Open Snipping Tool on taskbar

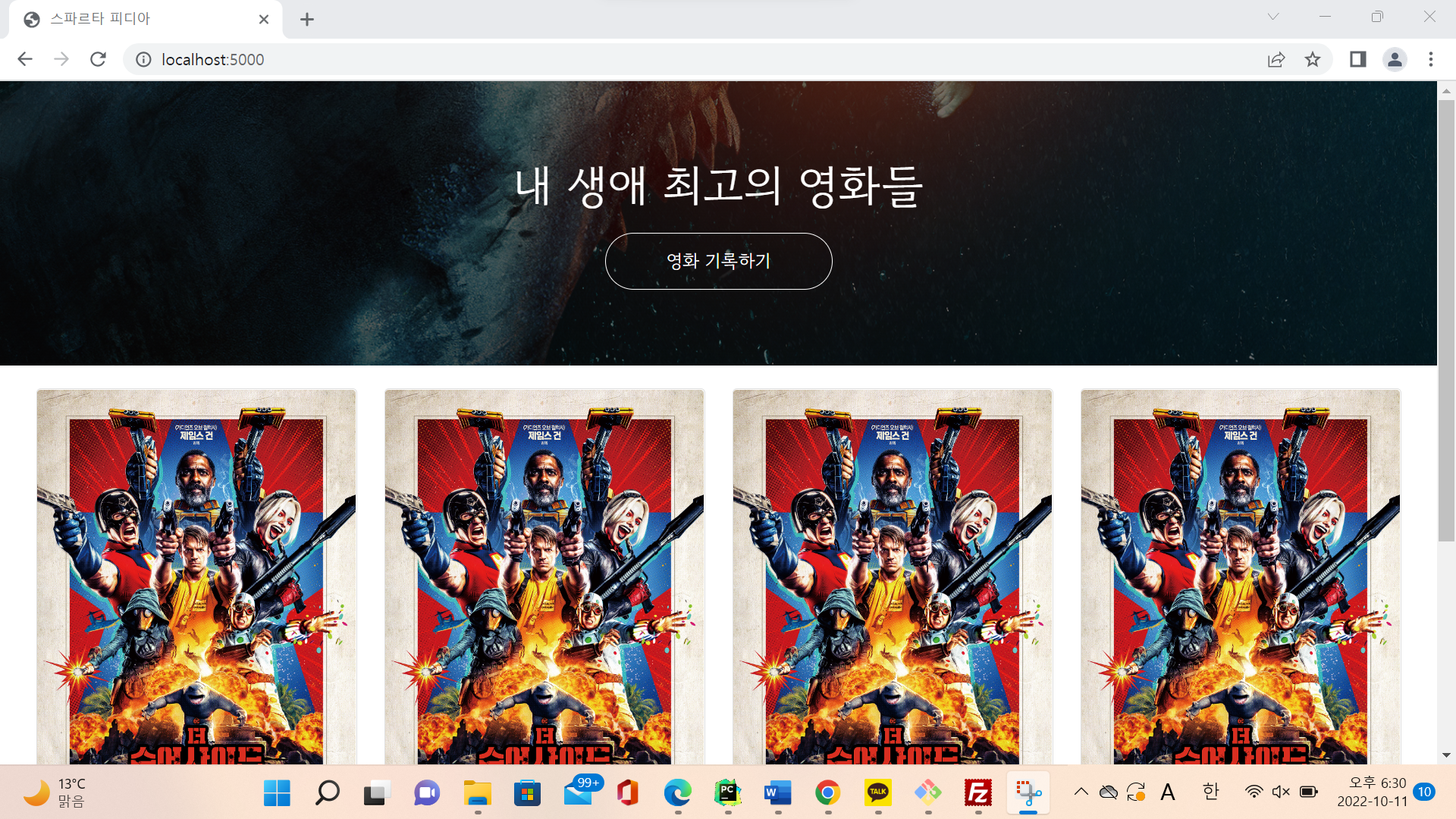point(1028,793)
